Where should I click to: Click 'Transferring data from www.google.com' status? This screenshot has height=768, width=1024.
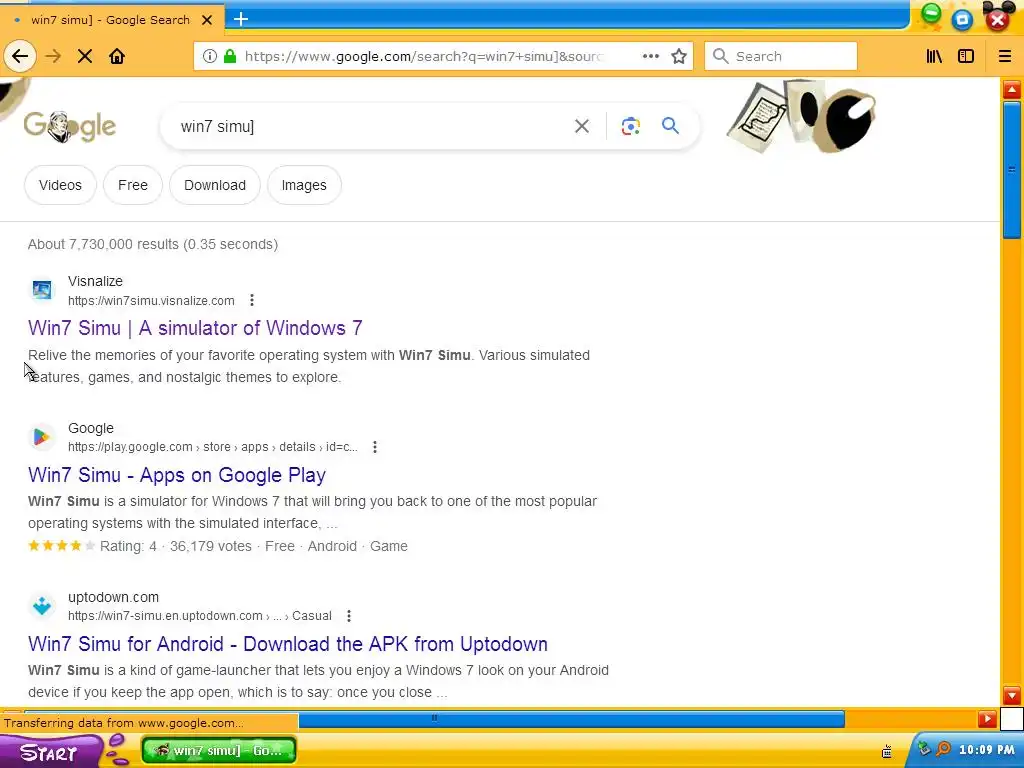pos(123,723)
